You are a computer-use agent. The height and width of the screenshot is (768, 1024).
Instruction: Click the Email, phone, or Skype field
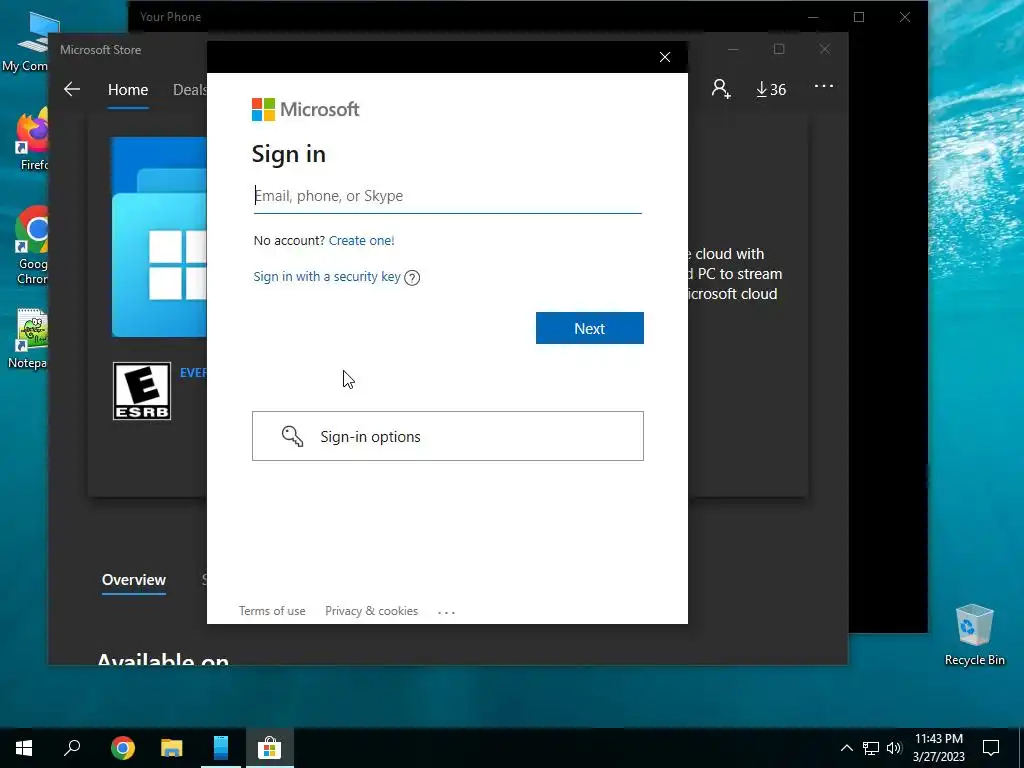(x=447, y=196)
